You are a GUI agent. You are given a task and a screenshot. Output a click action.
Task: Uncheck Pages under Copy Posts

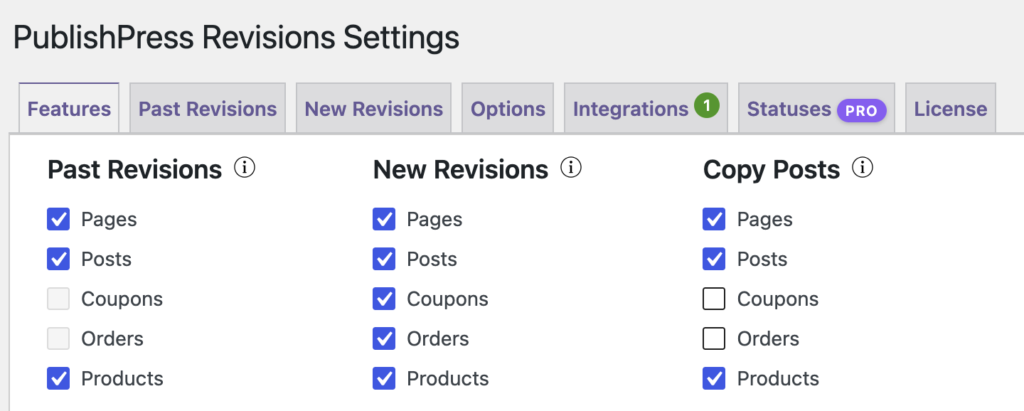click(x=714, y=220)
